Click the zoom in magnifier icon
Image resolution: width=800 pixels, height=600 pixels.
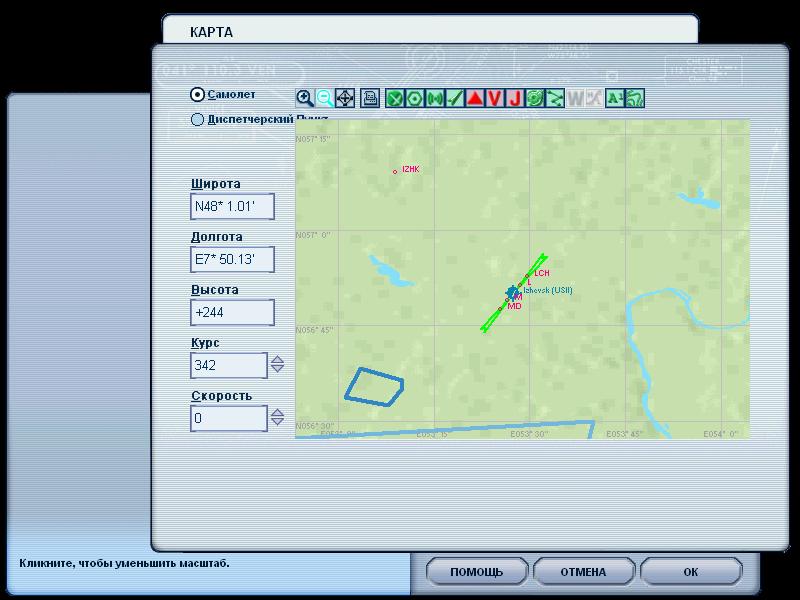click(305, 98)
